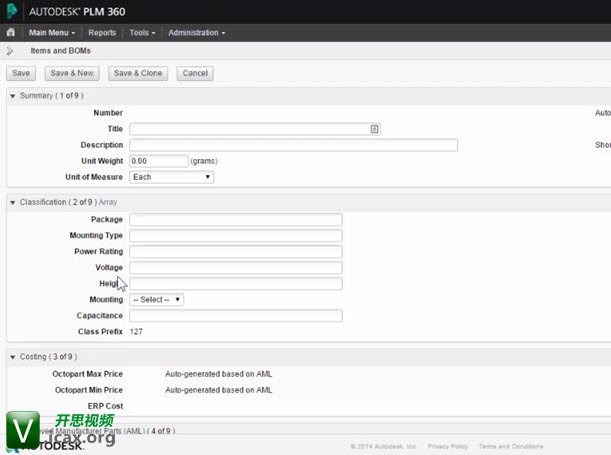Click into the Voltage field
Viewport: 611px width, 455px height.
tap(236, 268)
